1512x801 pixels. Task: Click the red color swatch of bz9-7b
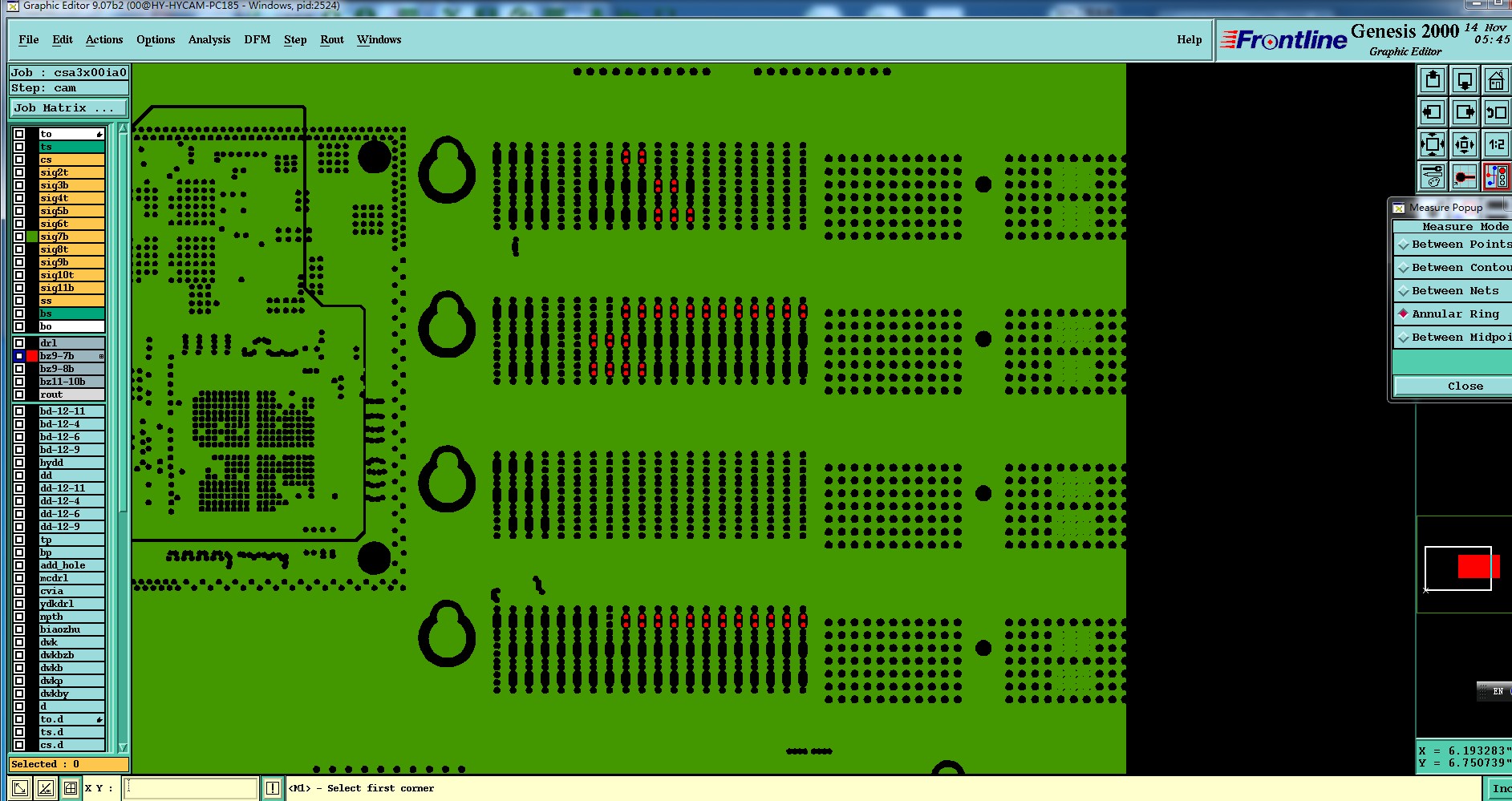point(32,356)
